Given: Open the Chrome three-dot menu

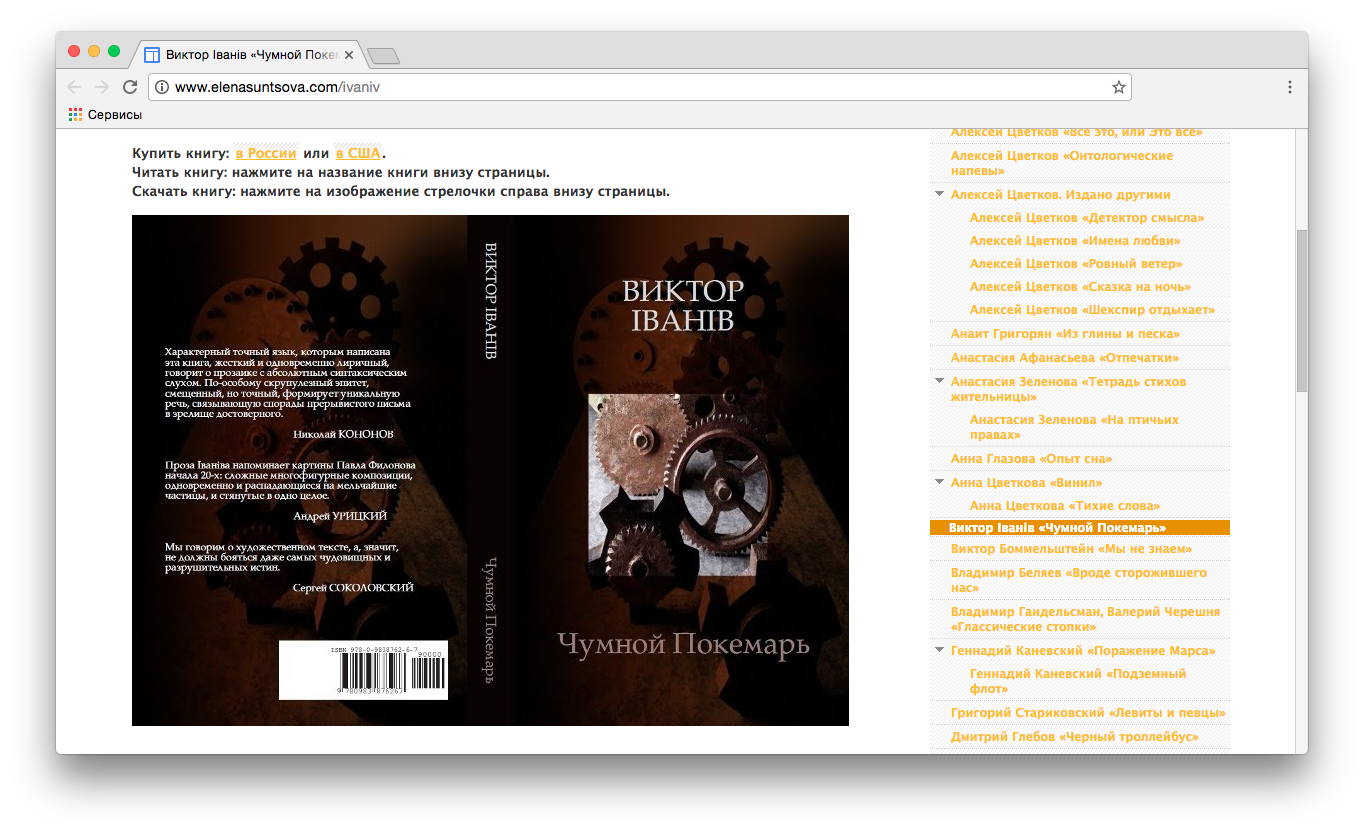Looking at the screenshot, I should (1289, 87).
